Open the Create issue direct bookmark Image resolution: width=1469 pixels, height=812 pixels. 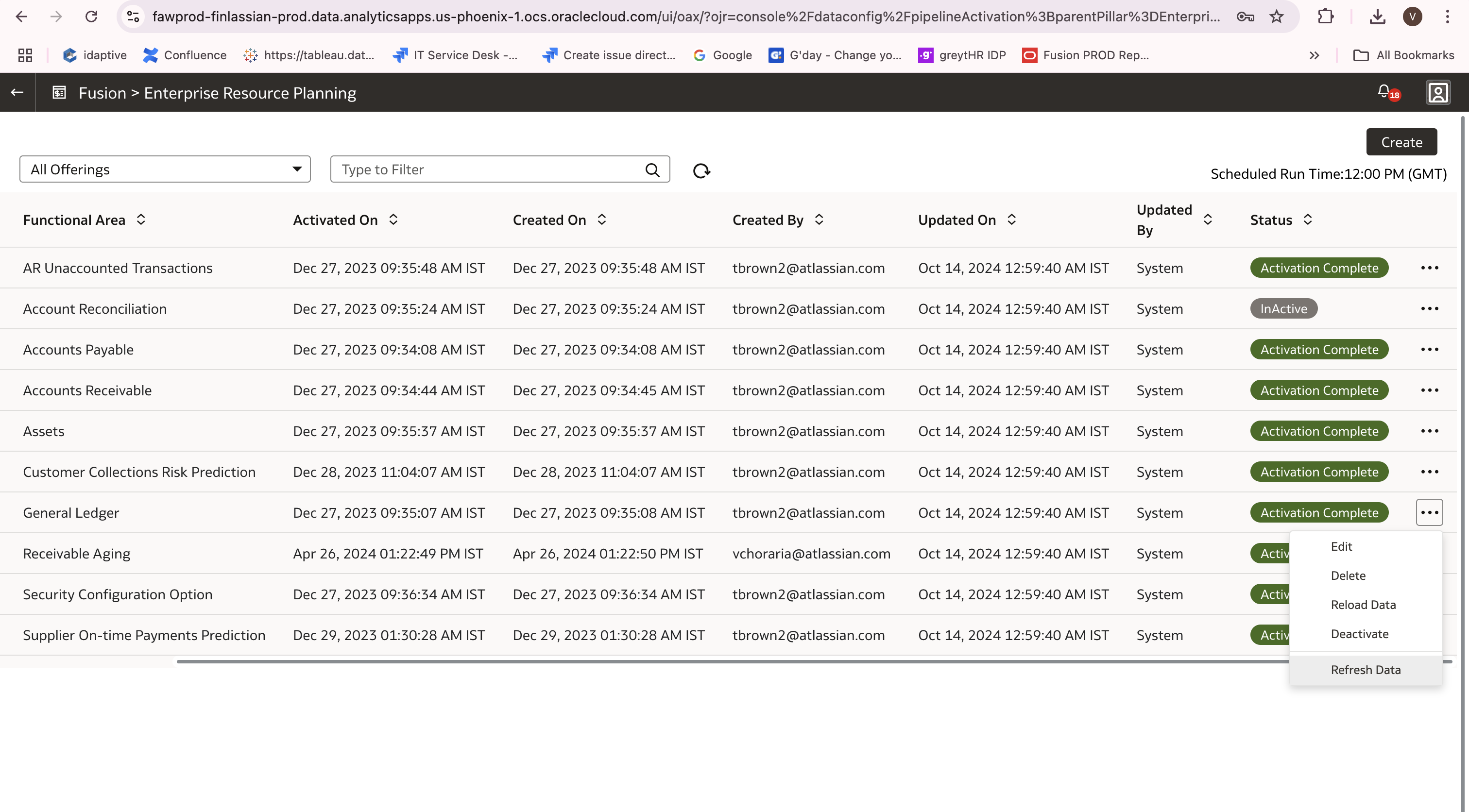click(x=609, y=55)
